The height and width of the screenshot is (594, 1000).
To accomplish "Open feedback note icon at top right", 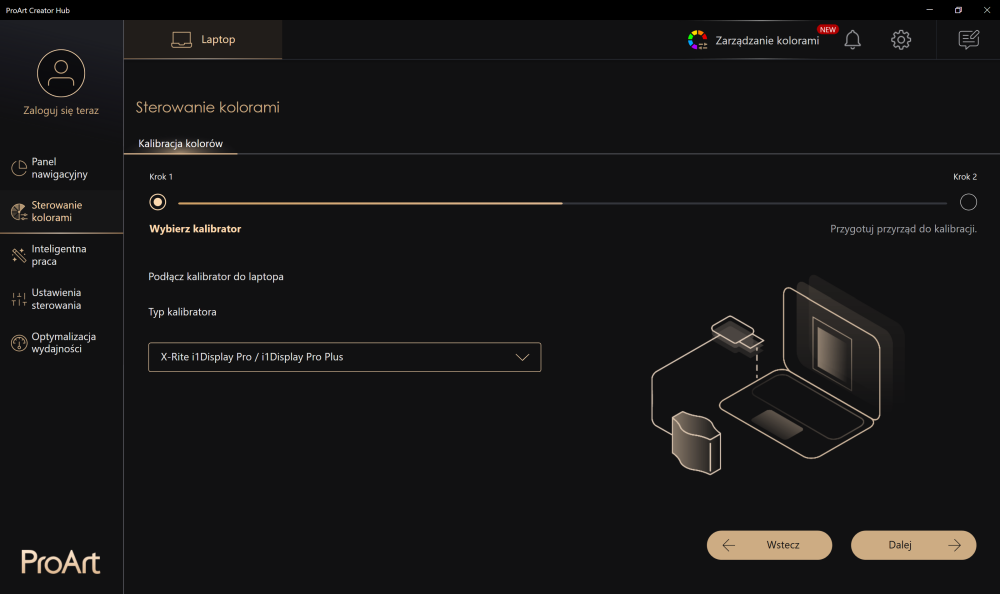I will pos(969,40).
